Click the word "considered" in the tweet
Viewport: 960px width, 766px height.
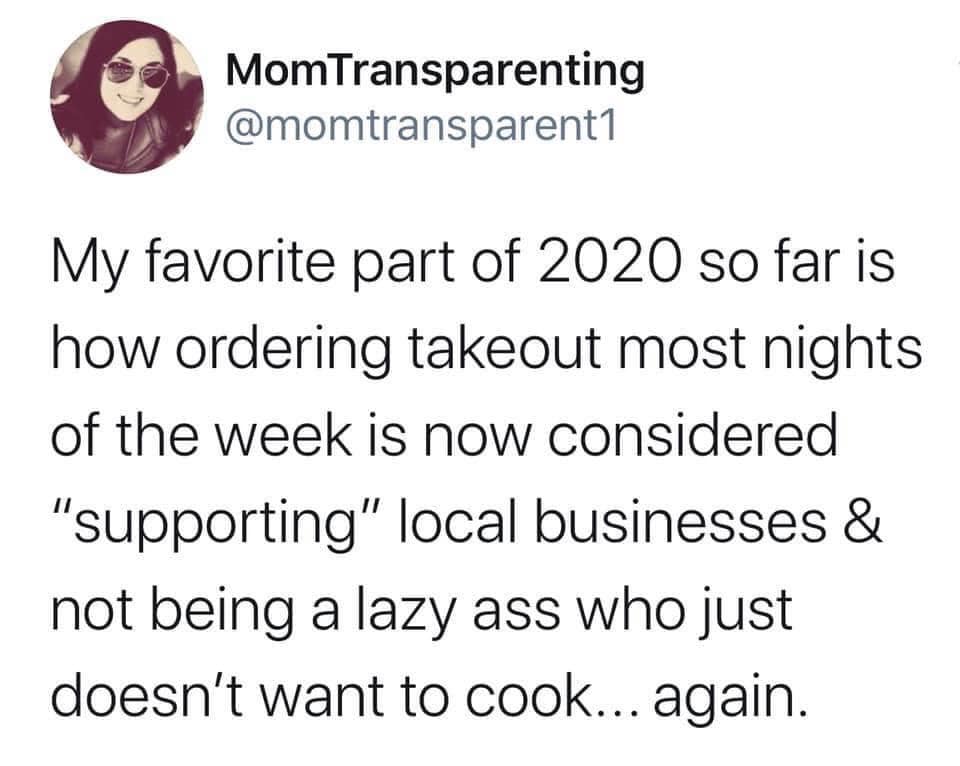click(692, 437)
